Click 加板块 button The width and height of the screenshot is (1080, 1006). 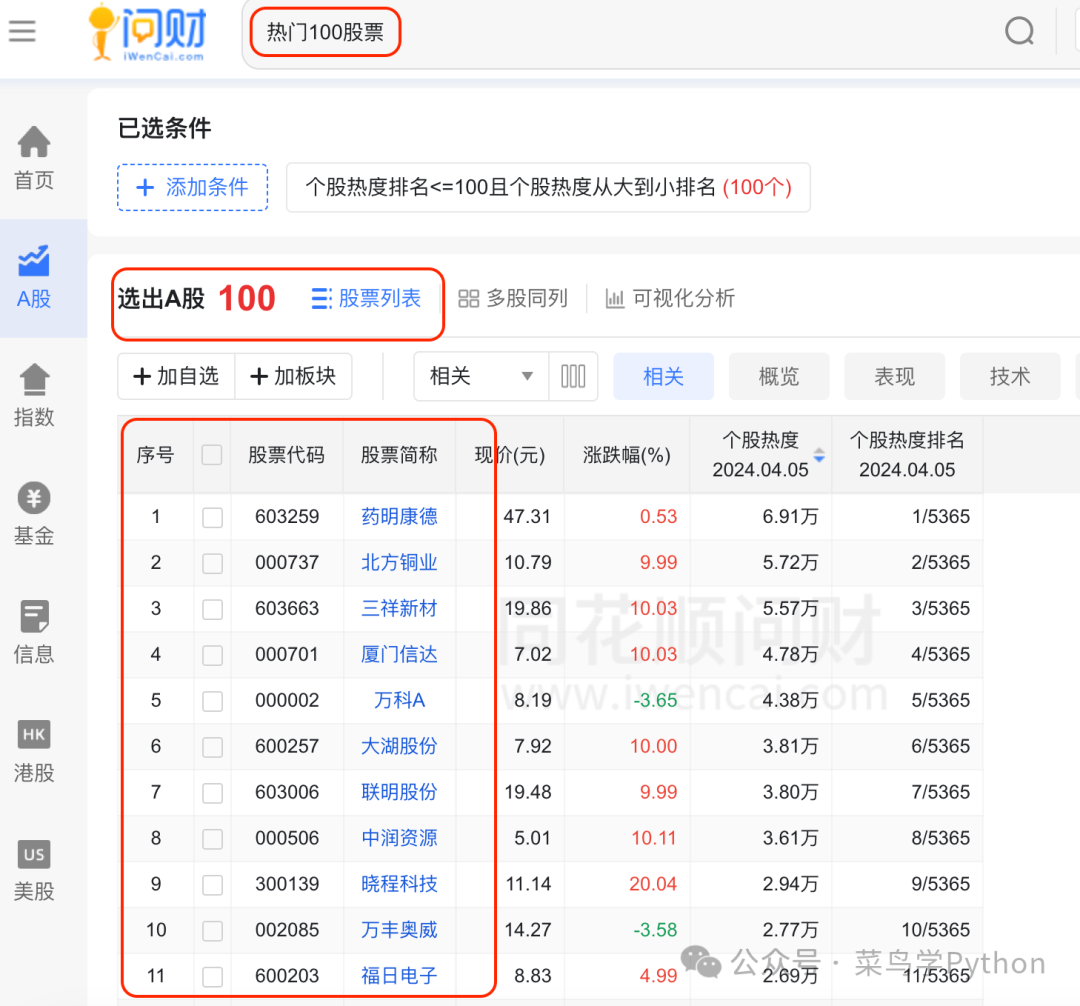point(293,376)
